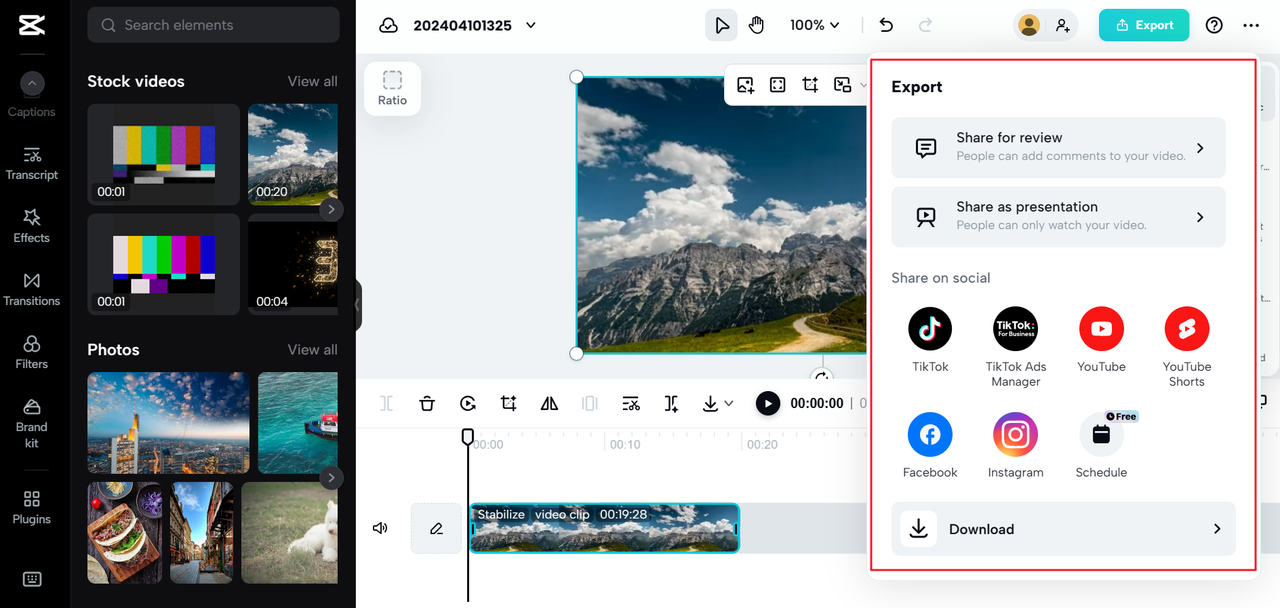Click the pencil edit icon beside the track

[436, 528]
